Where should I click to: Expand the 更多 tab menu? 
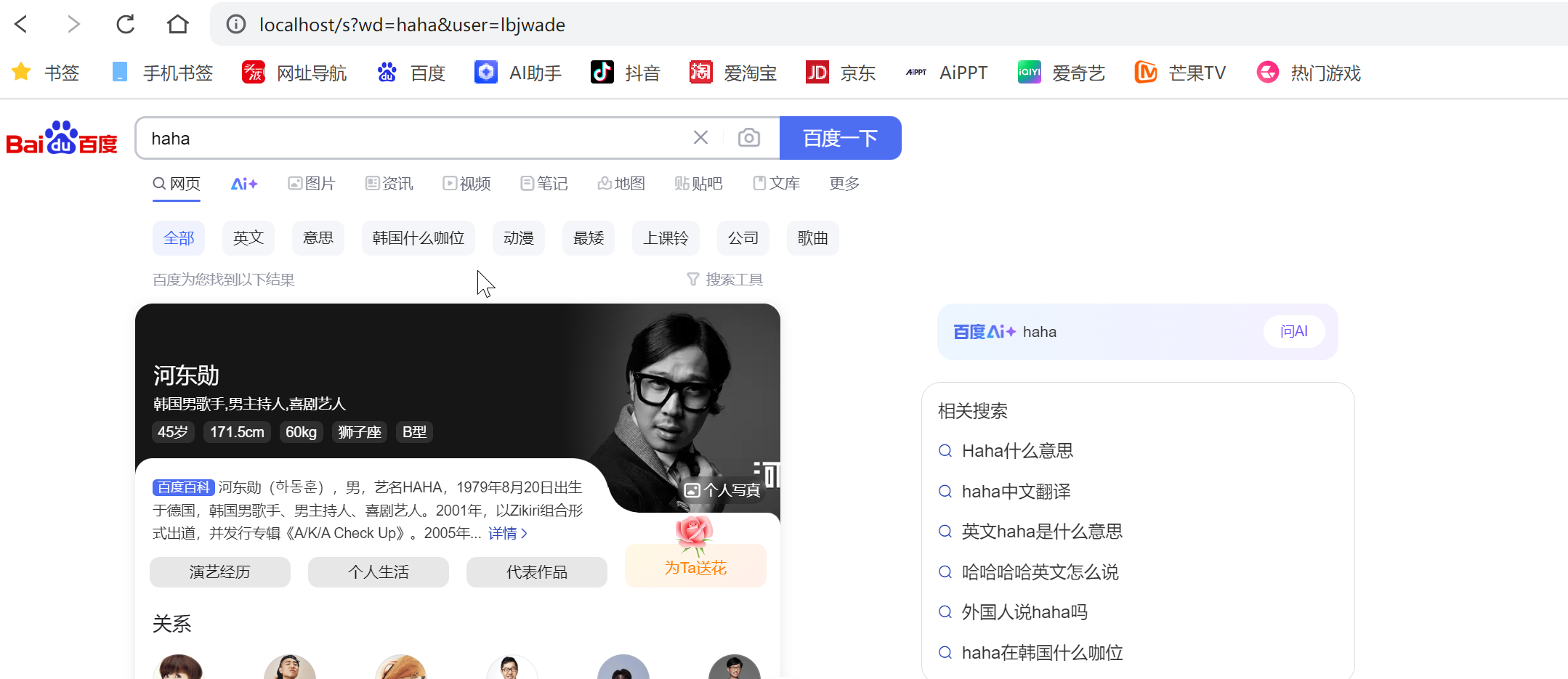[x=845, y=184]
